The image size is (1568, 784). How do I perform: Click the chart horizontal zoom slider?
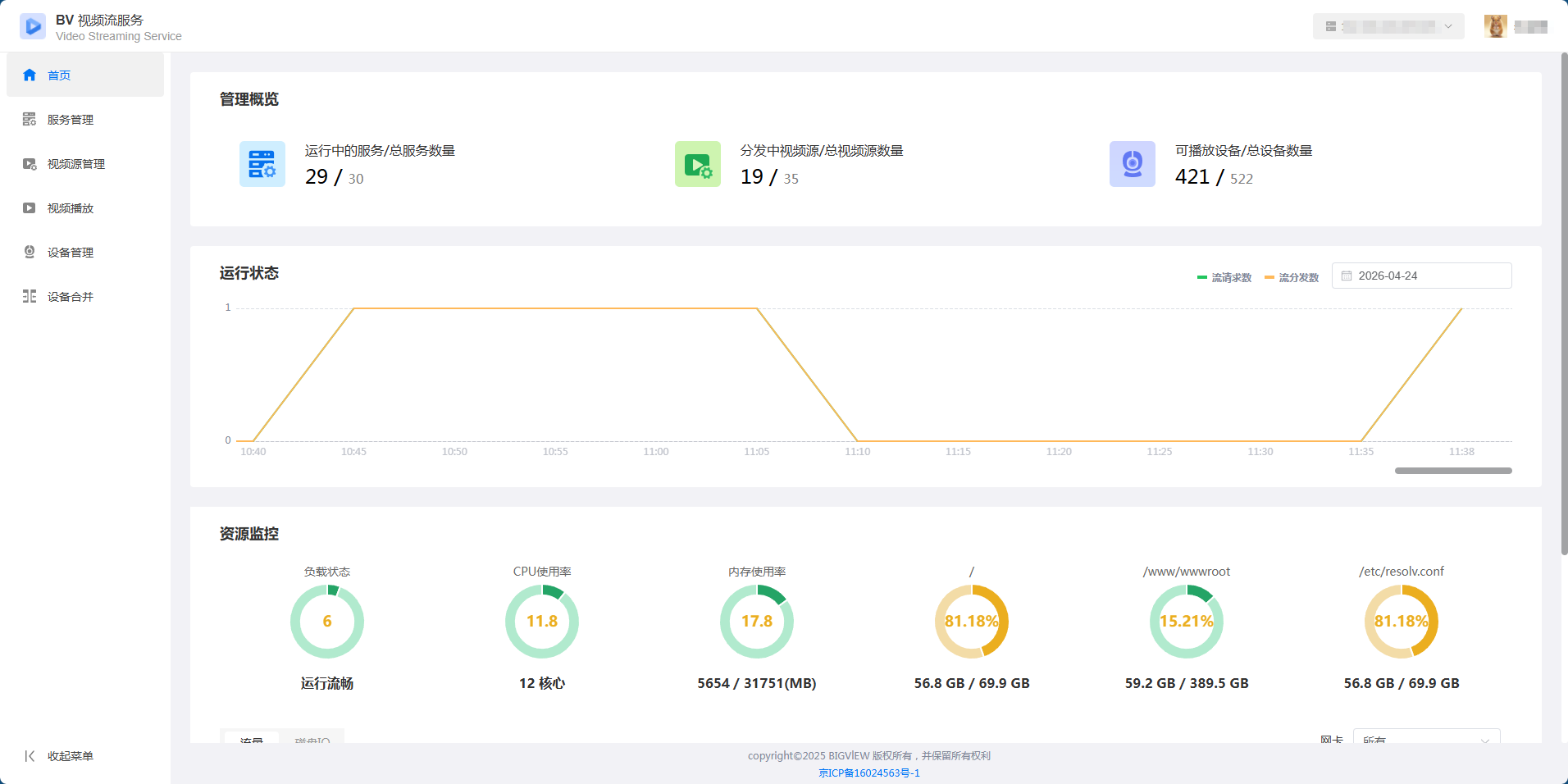point(1453,471)
